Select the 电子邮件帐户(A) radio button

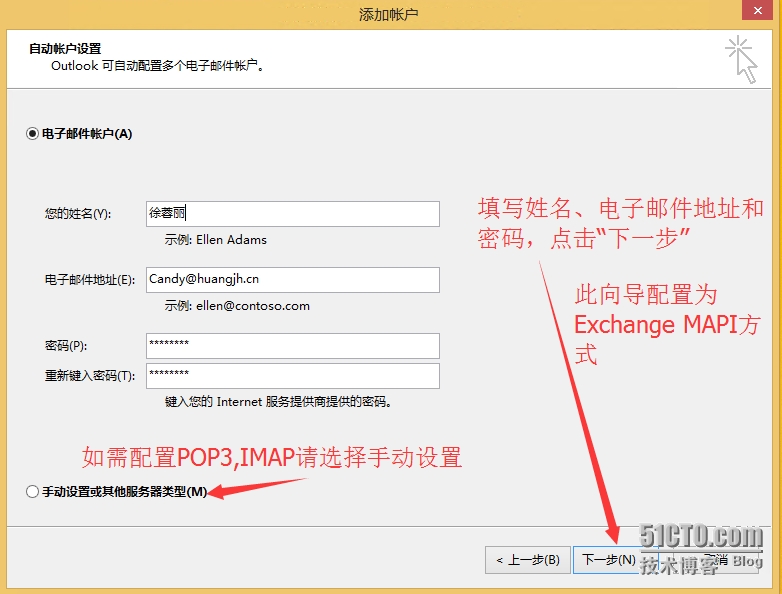(33, 133)
